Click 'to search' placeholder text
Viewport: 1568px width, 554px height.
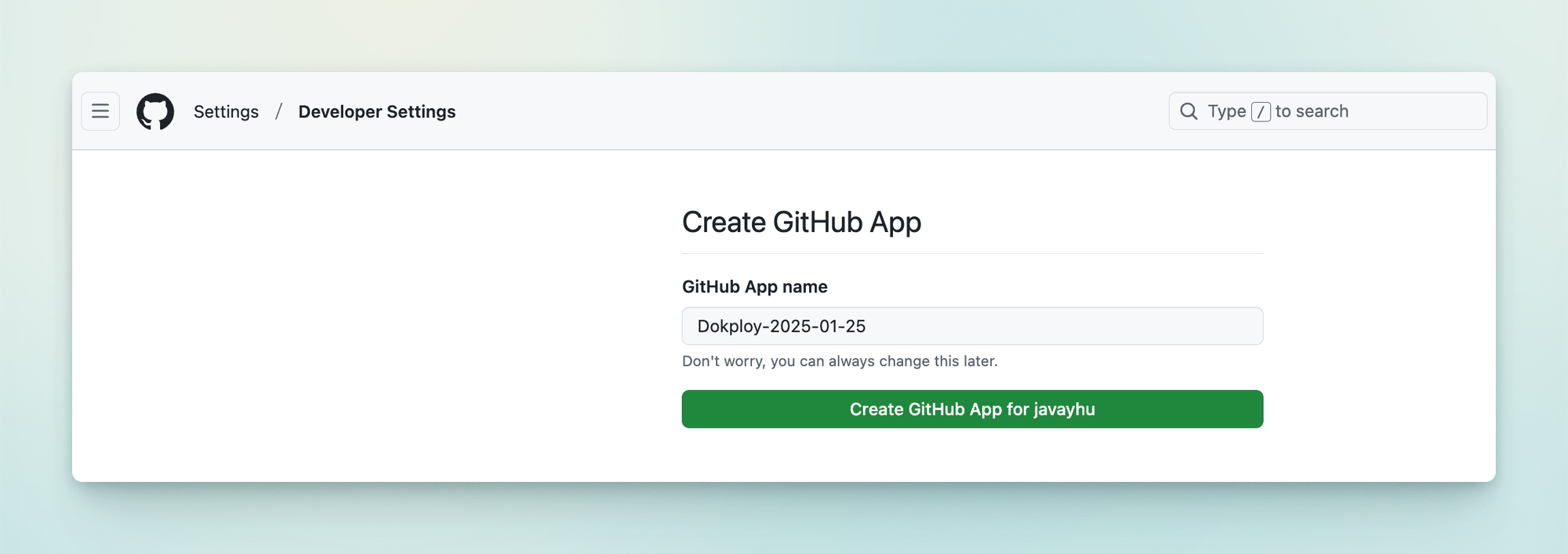tap(1312, 111)
